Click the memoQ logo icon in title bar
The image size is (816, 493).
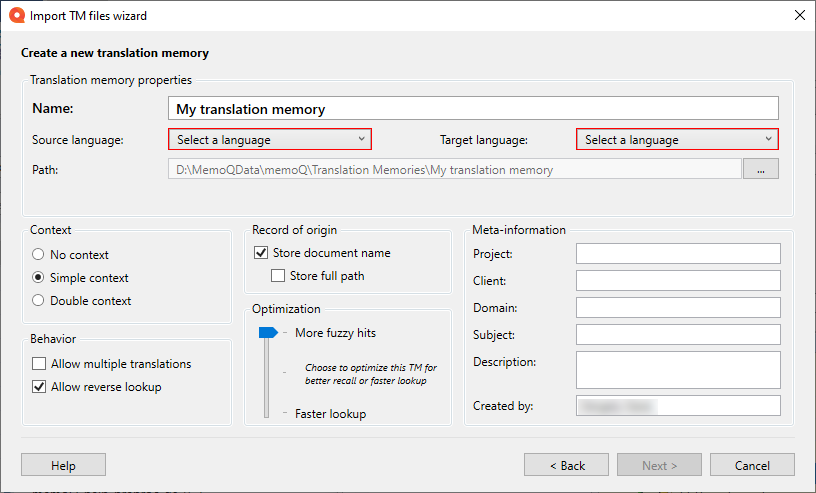[17, 16]
